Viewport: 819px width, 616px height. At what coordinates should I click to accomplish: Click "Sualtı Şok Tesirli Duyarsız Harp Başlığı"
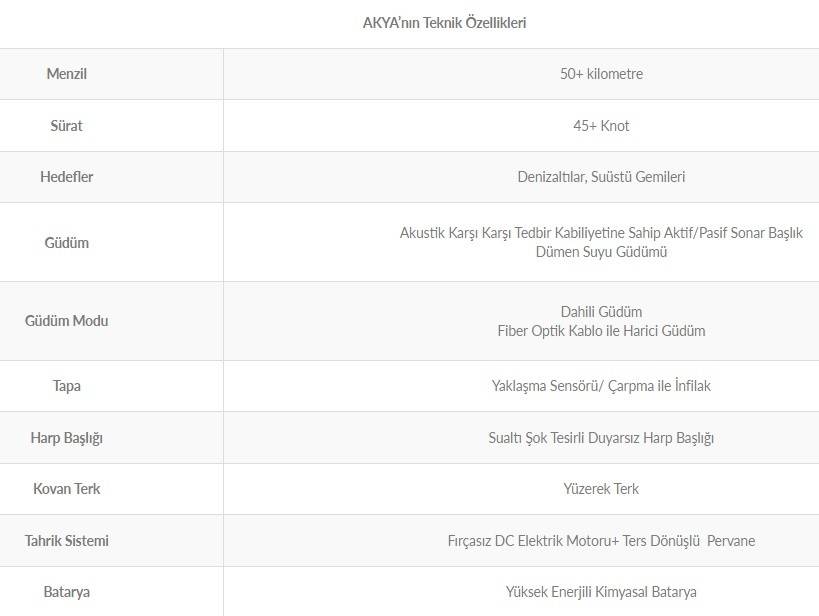tap(601, 438)
